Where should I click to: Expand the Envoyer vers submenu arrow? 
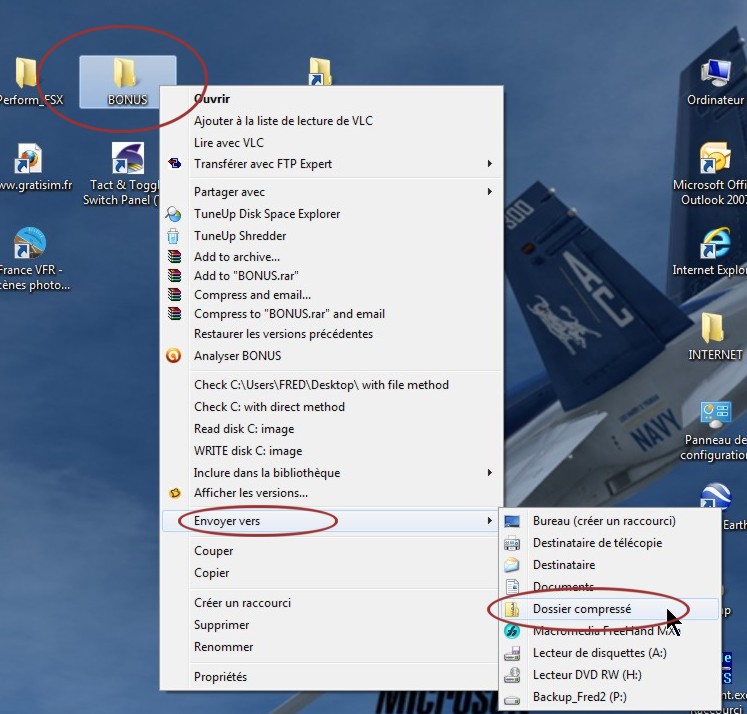[489, 521]
